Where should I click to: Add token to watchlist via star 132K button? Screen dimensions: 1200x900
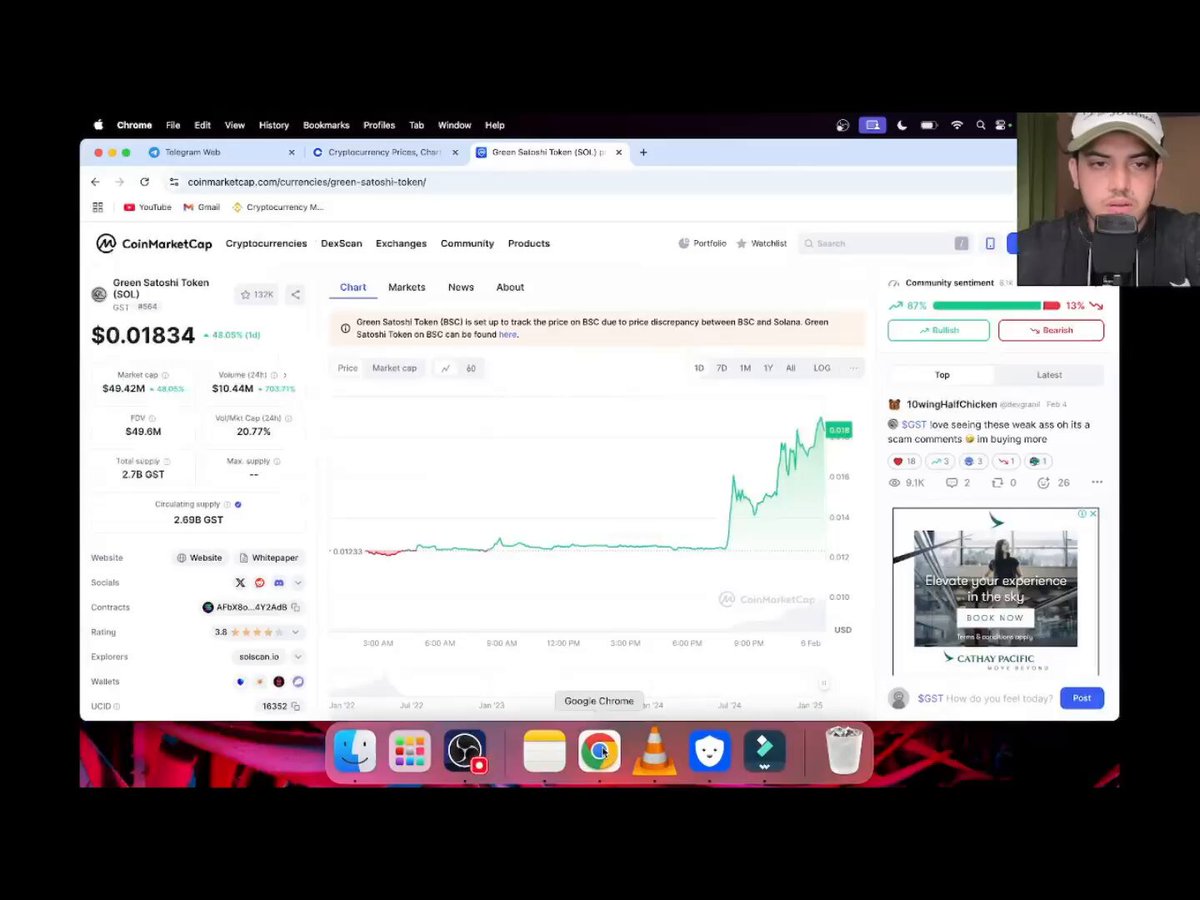[257, 295]
